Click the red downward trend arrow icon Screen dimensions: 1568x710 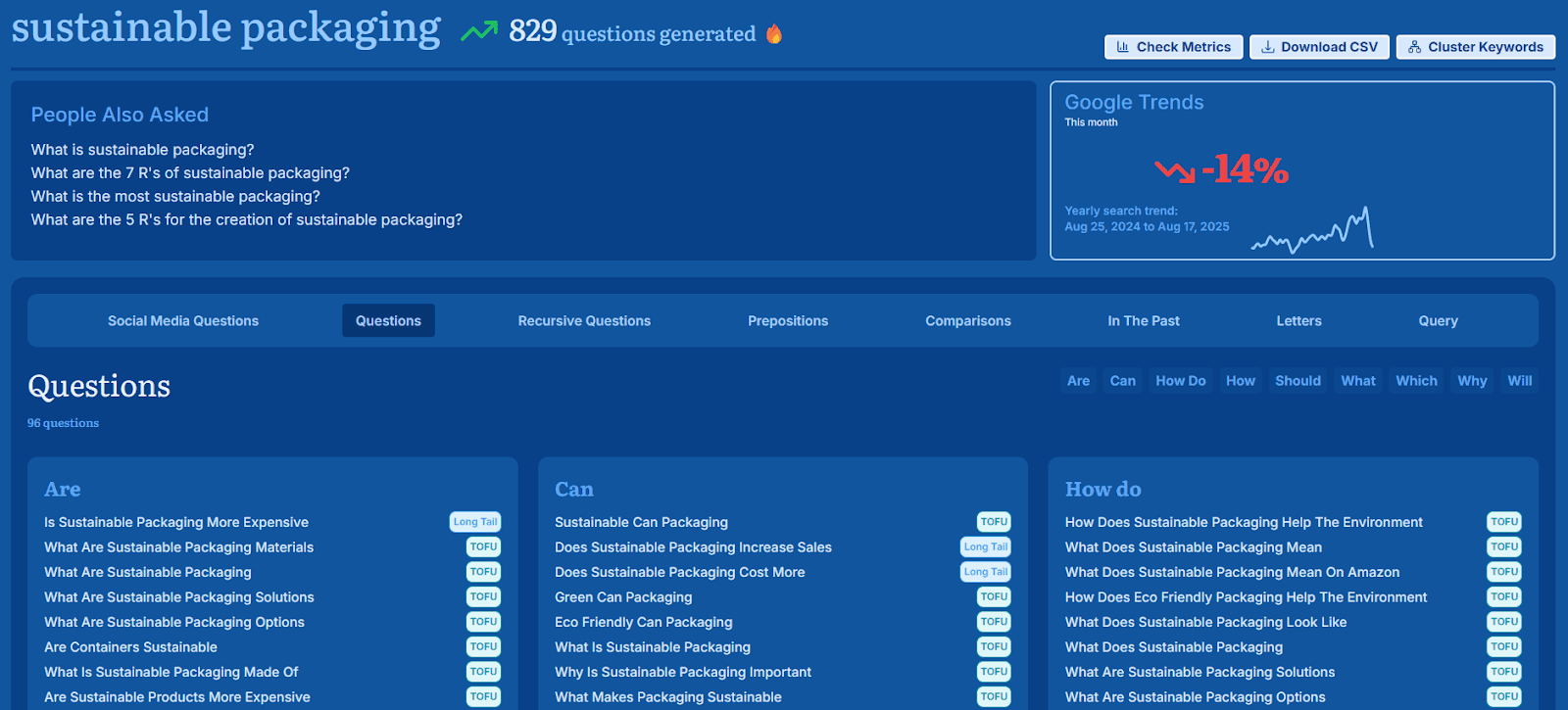coord(1174,171)
